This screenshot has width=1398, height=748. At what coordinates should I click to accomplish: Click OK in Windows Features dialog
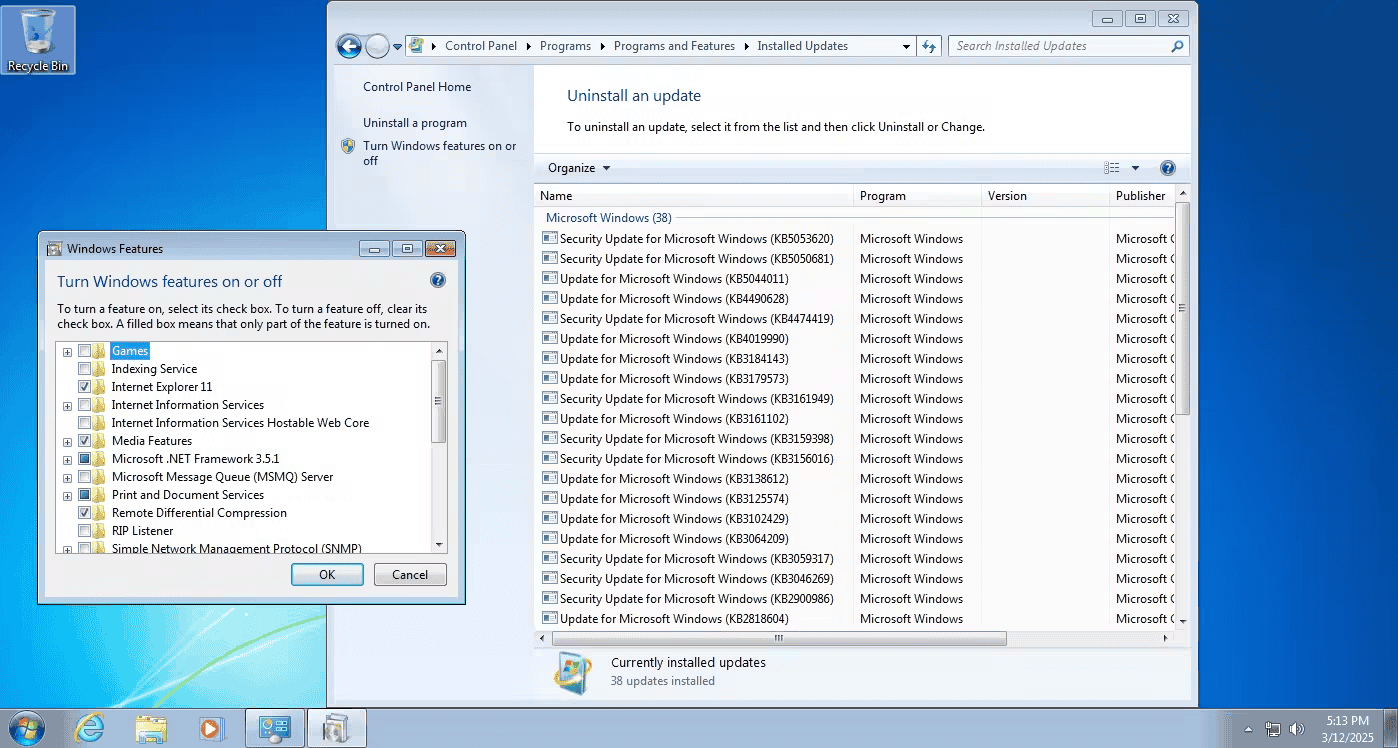tap(327, 575)
